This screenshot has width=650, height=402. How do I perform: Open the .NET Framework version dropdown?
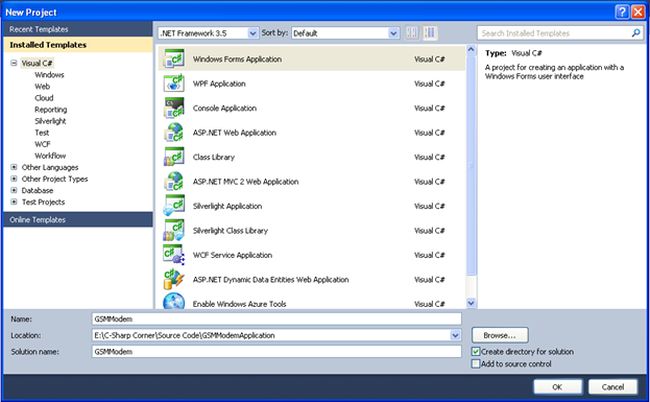pyautogui.click(x=252, y=33)
